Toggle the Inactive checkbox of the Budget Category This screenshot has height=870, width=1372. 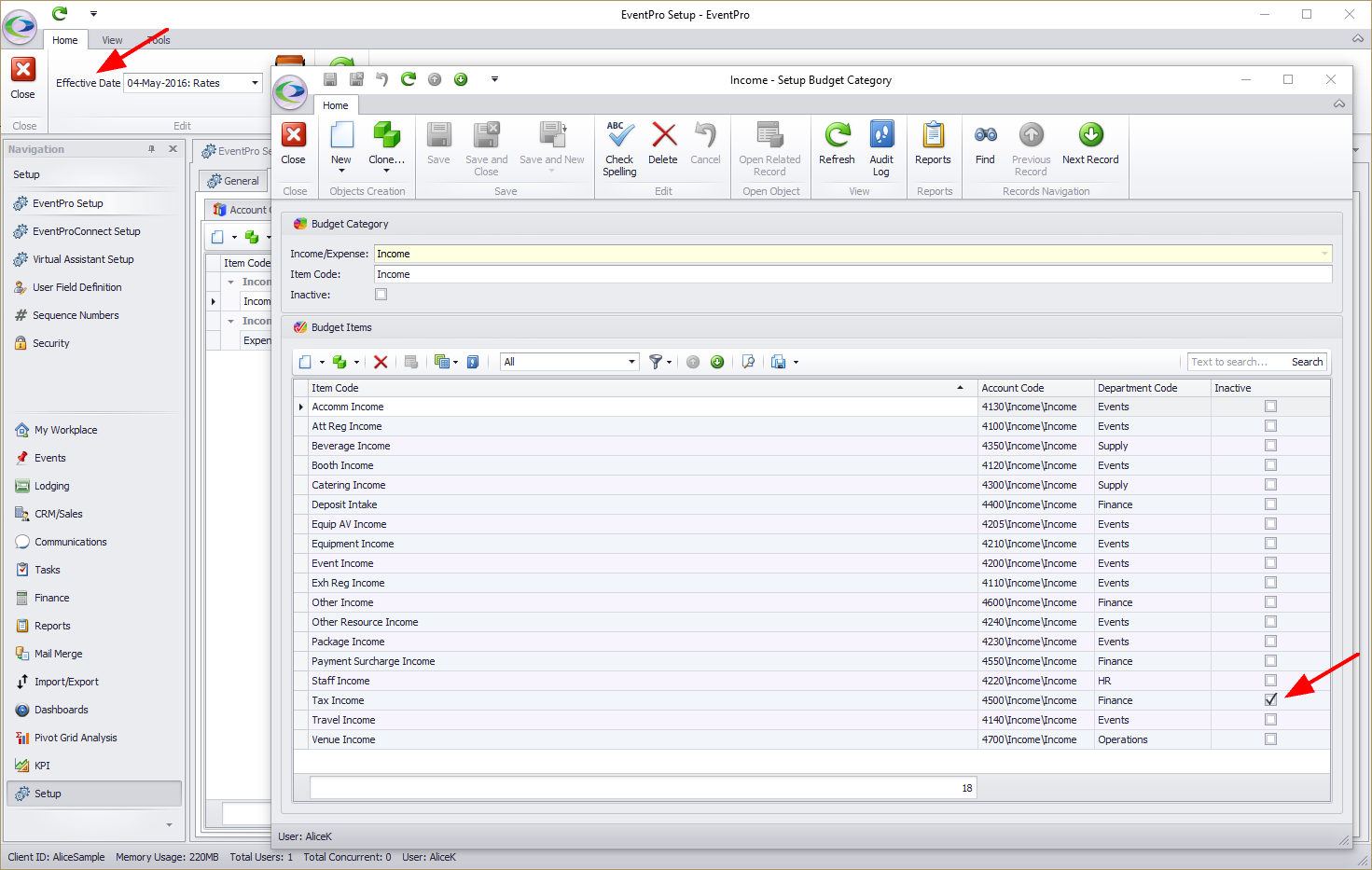[x=381, y=295]
